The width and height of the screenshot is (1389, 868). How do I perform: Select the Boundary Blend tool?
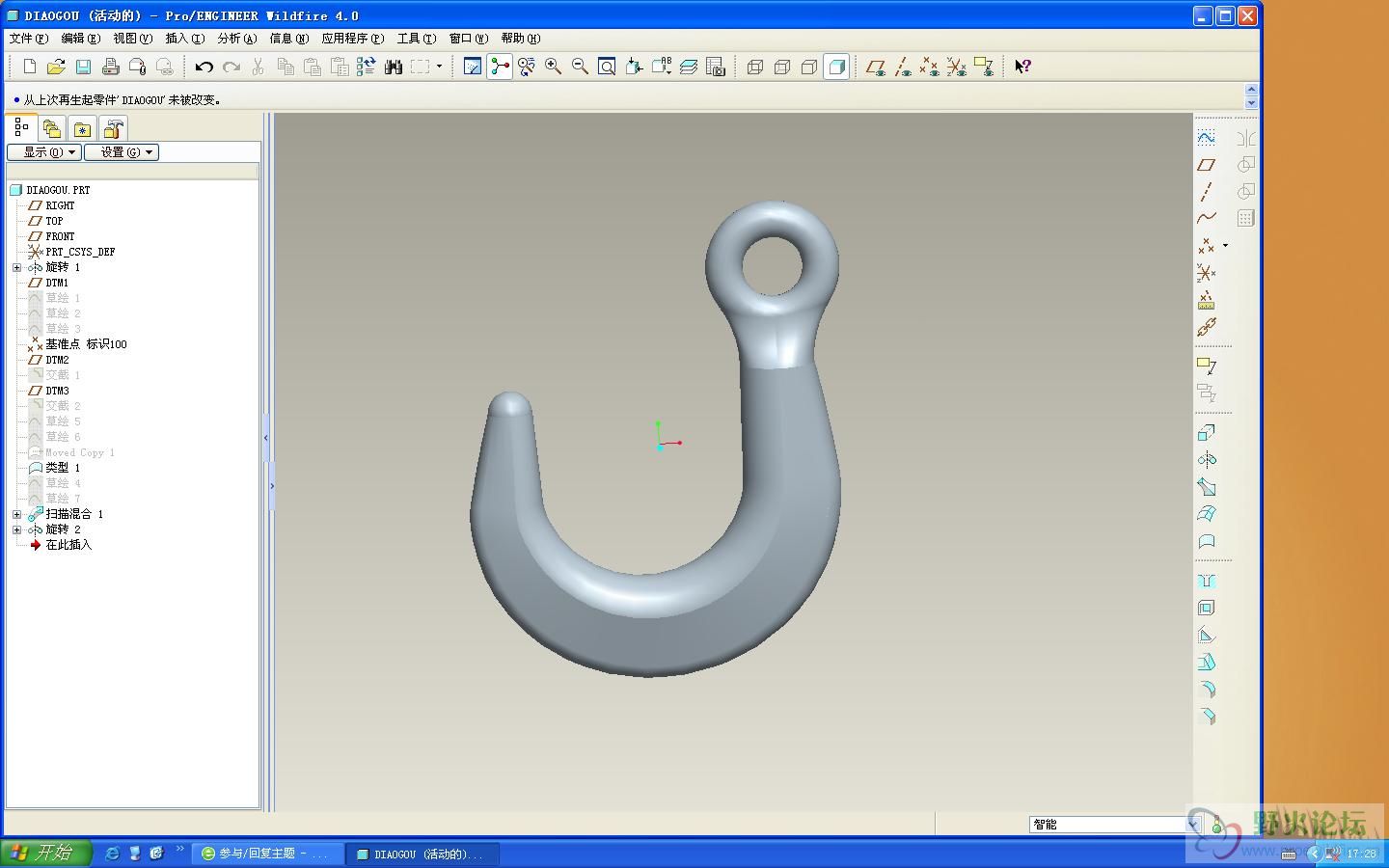1207,514
